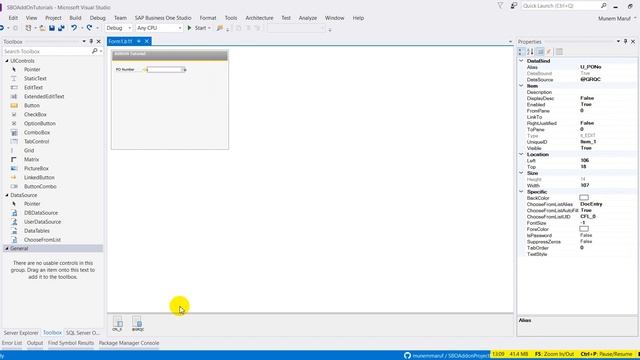Collapse the DataBind category in Properties

point(521,60)
